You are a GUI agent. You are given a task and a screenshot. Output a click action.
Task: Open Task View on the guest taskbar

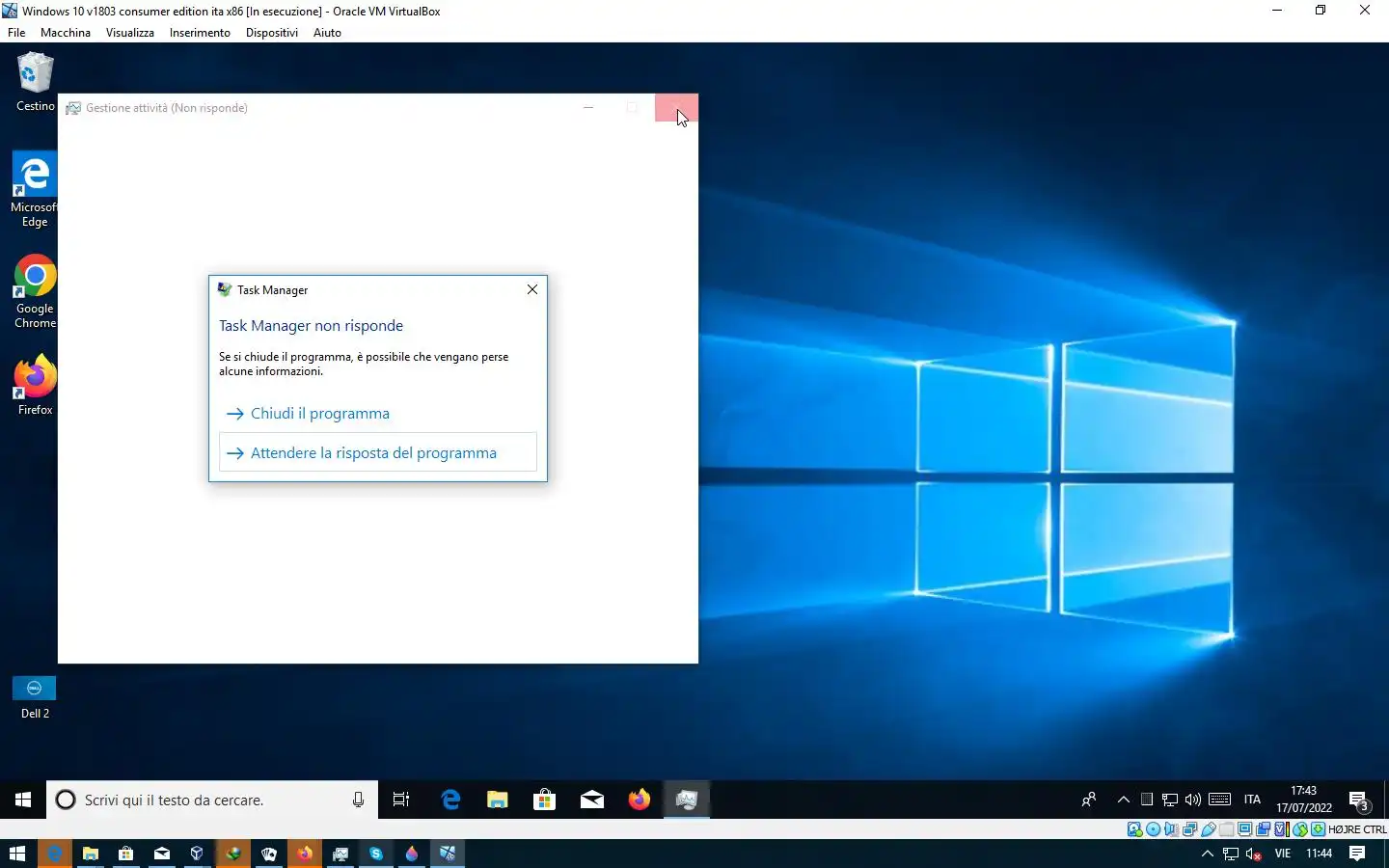tap(401, 800)
